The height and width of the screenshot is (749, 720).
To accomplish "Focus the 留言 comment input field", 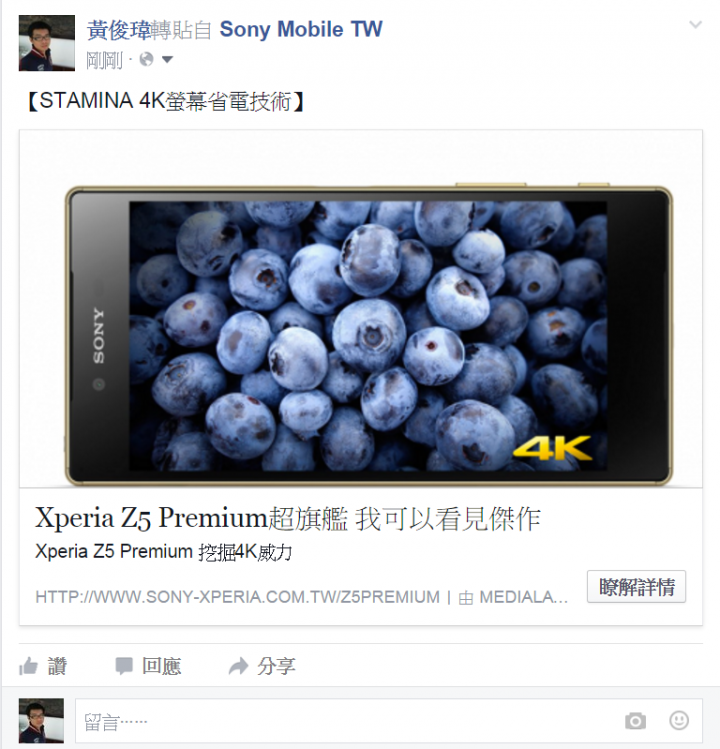I will pyautogui.click(x=388, y=721).
